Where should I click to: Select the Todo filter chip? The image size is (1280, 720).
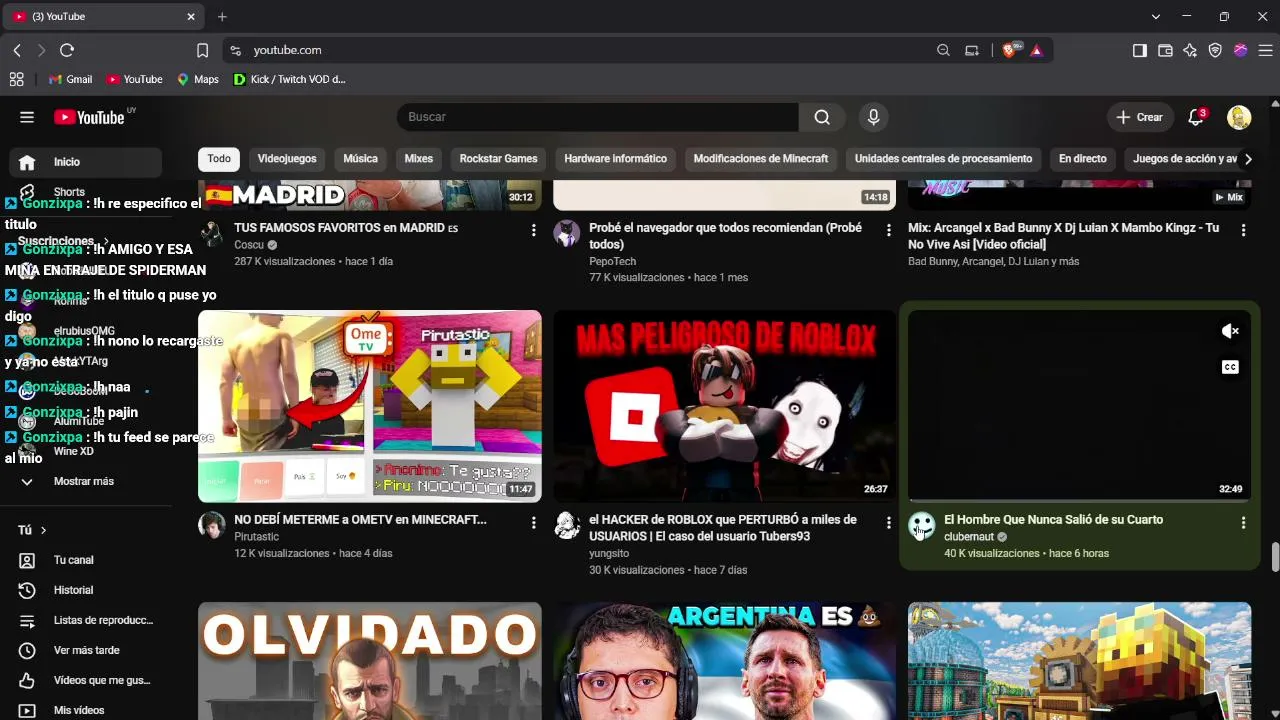click(x=219, y=159)
